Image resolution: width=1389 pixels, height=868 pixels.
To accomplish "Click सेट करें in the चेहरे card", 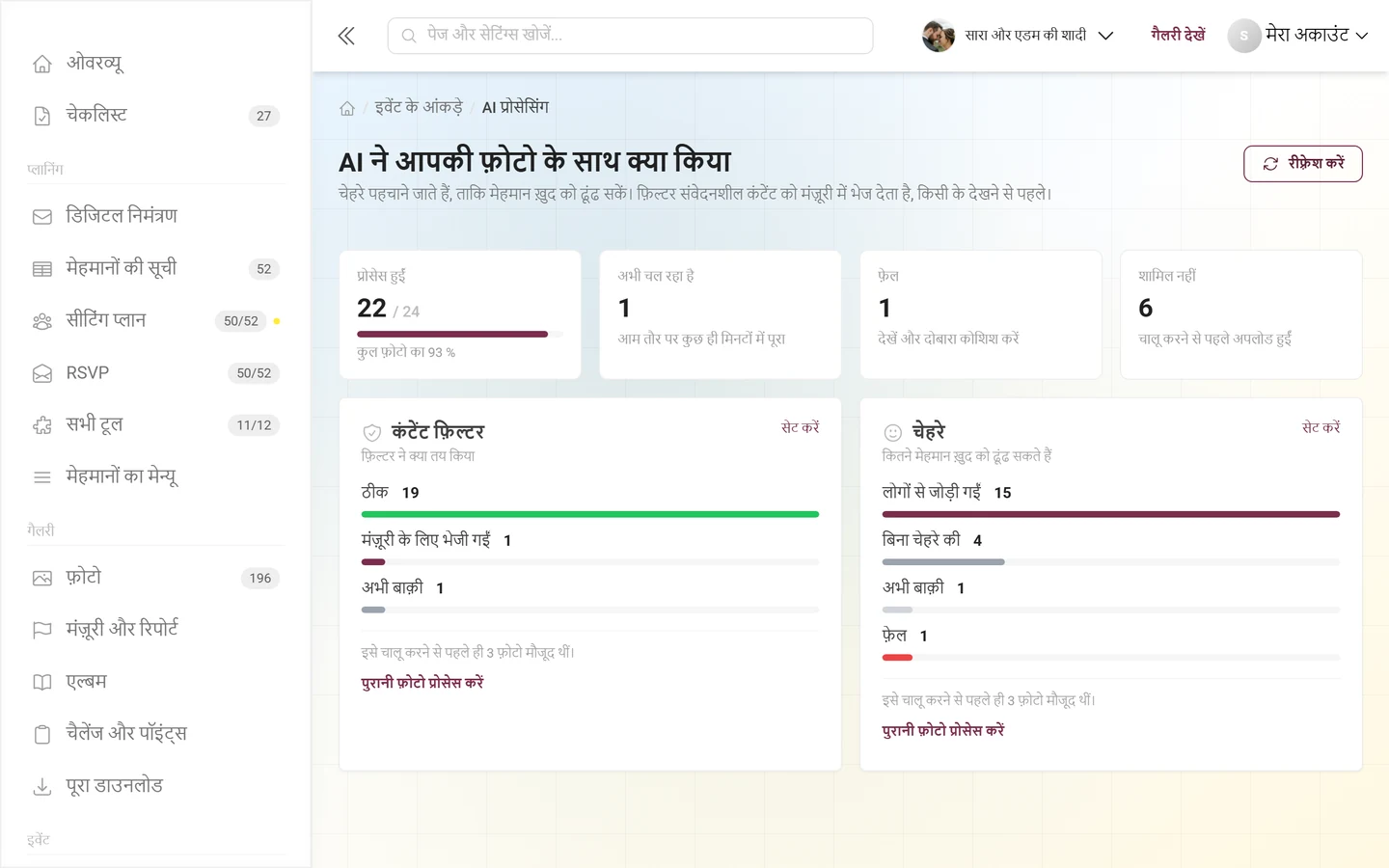I will click(x=1321, y=427).
